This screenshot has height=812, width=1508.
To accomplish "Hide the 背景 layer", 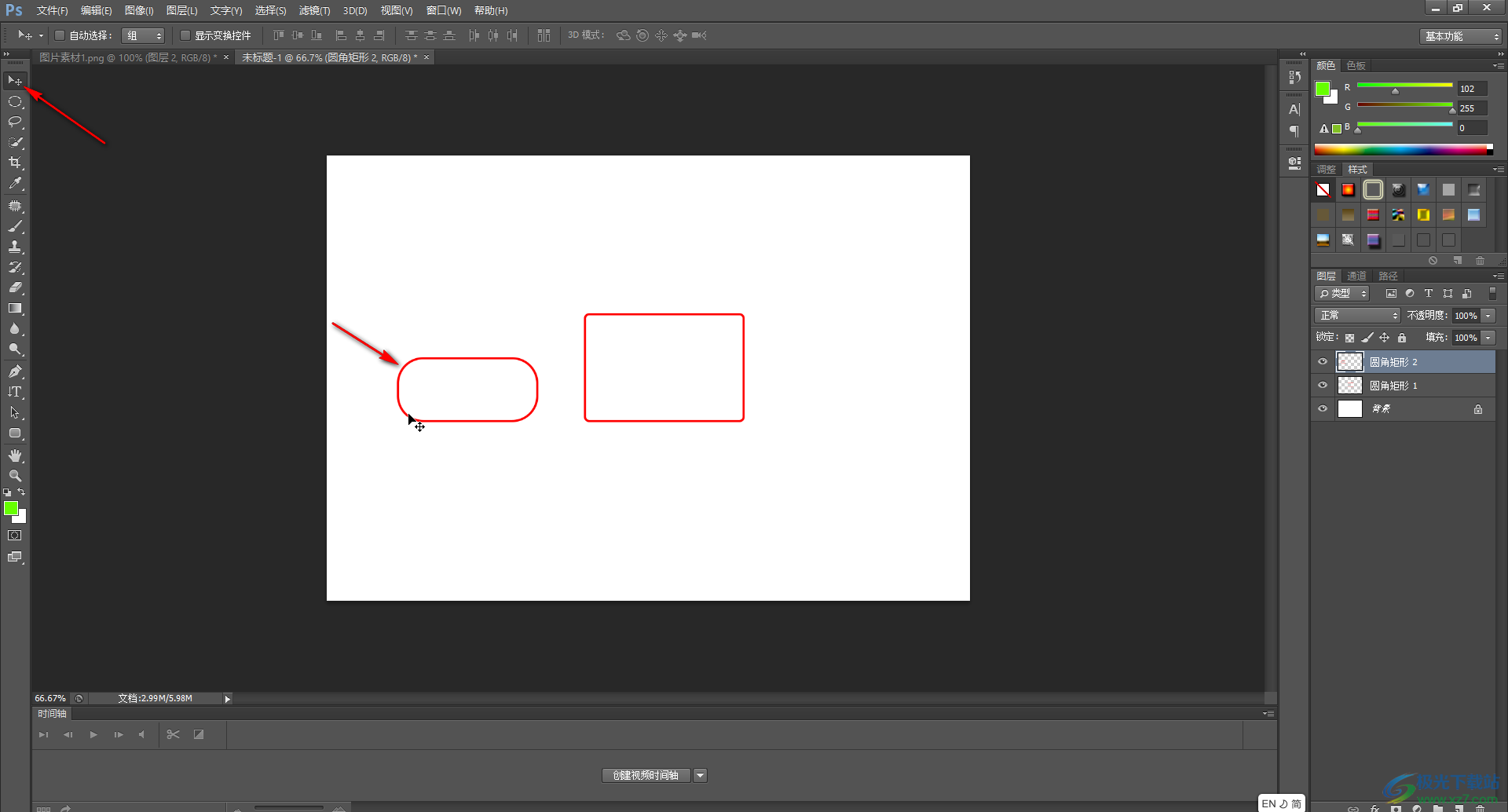I will [1323, 409].
